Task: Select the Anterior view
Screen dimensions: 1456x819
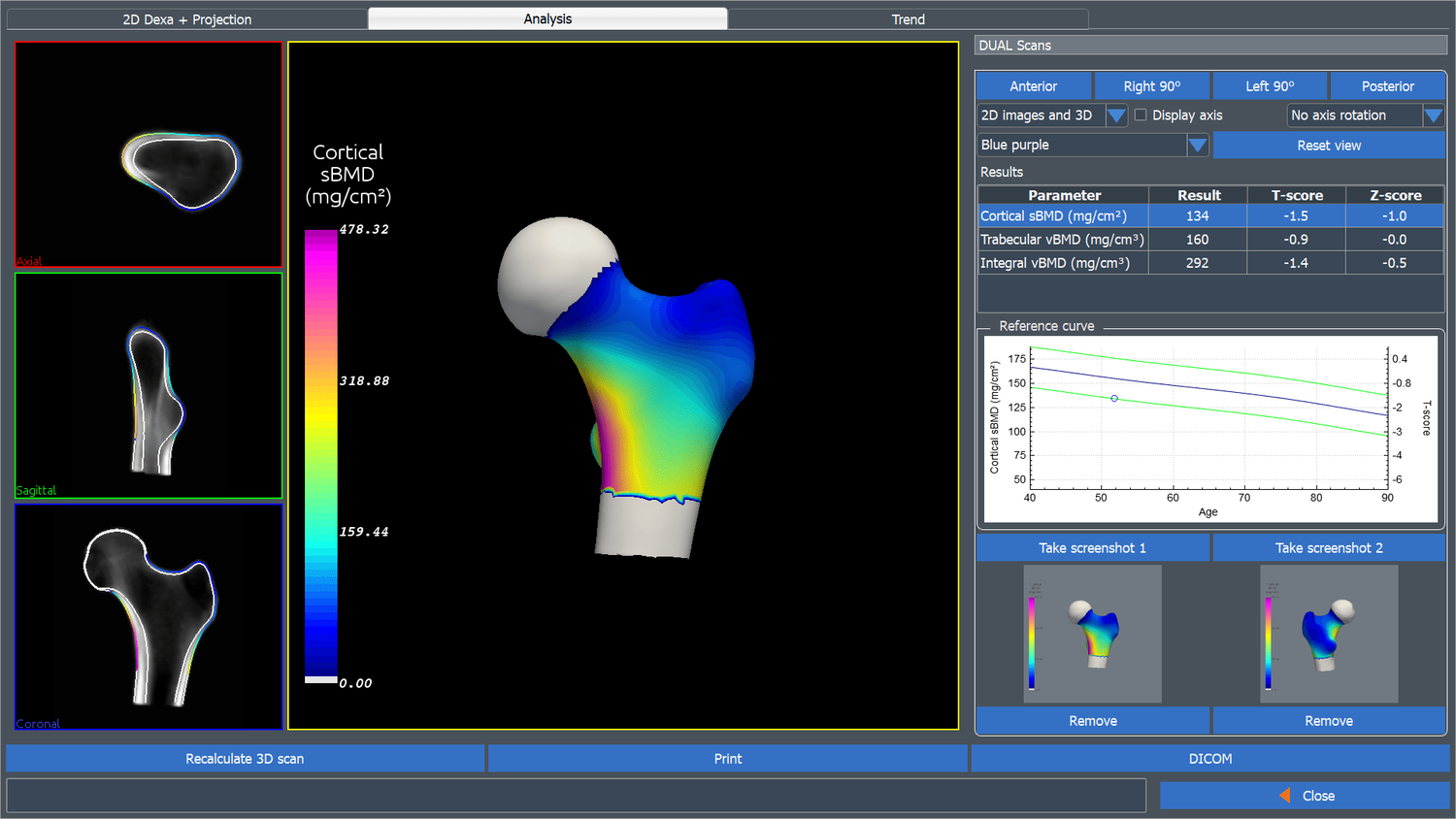Action: 1033,85
